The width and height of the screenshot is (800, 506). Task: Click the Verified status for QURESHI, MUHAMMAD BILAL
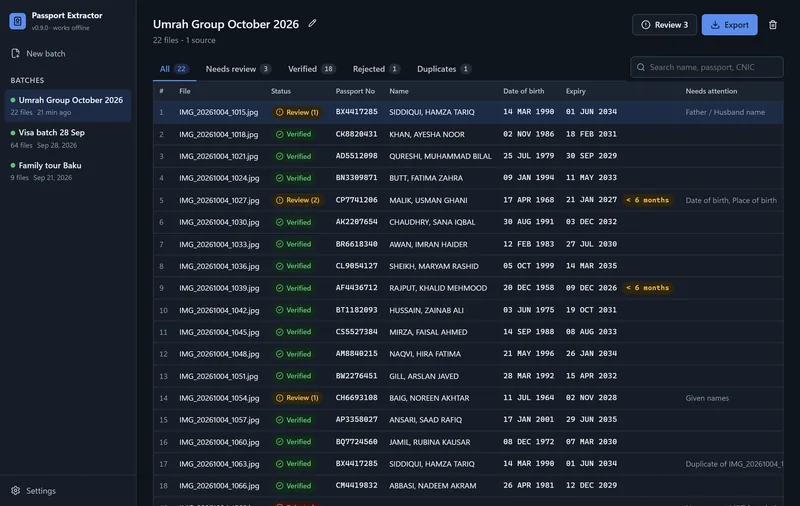tap(293, 156)
